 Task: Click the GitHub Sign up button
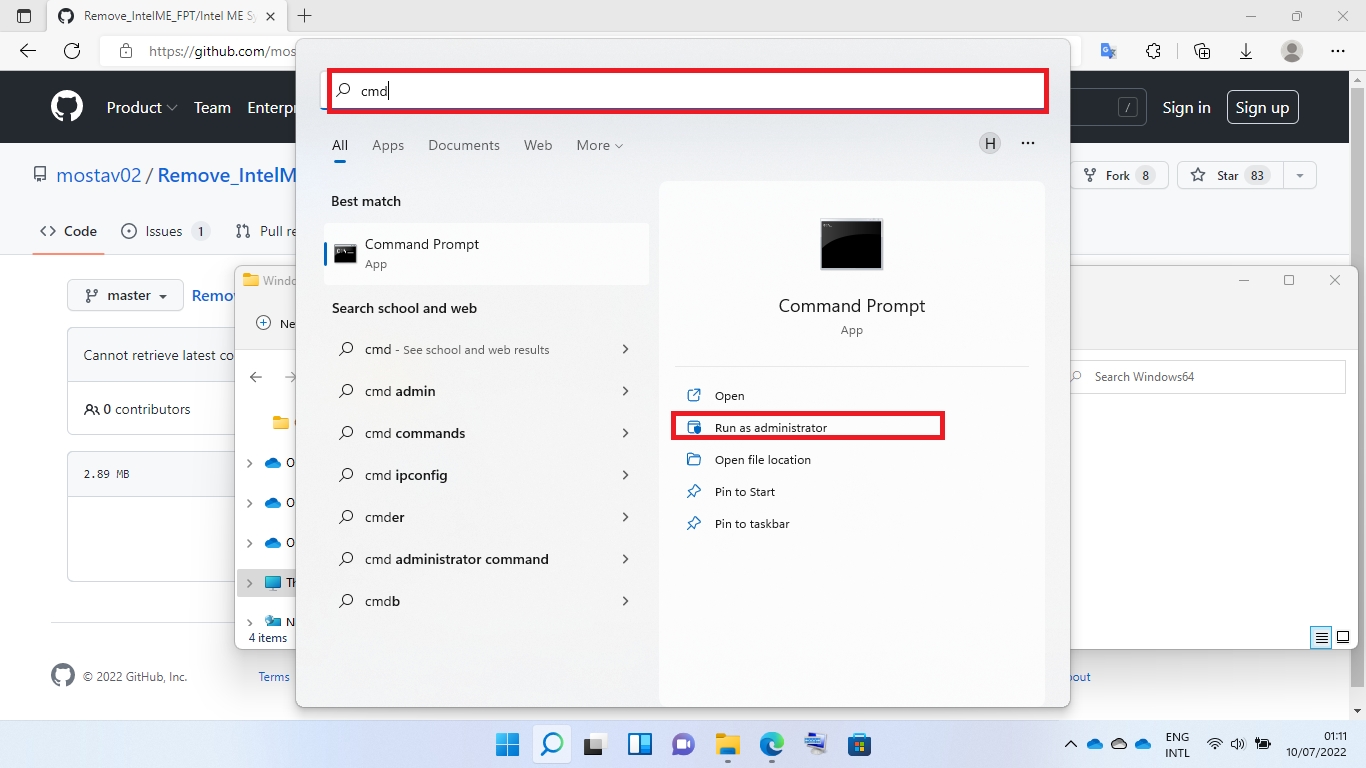tap(1262, 108)
